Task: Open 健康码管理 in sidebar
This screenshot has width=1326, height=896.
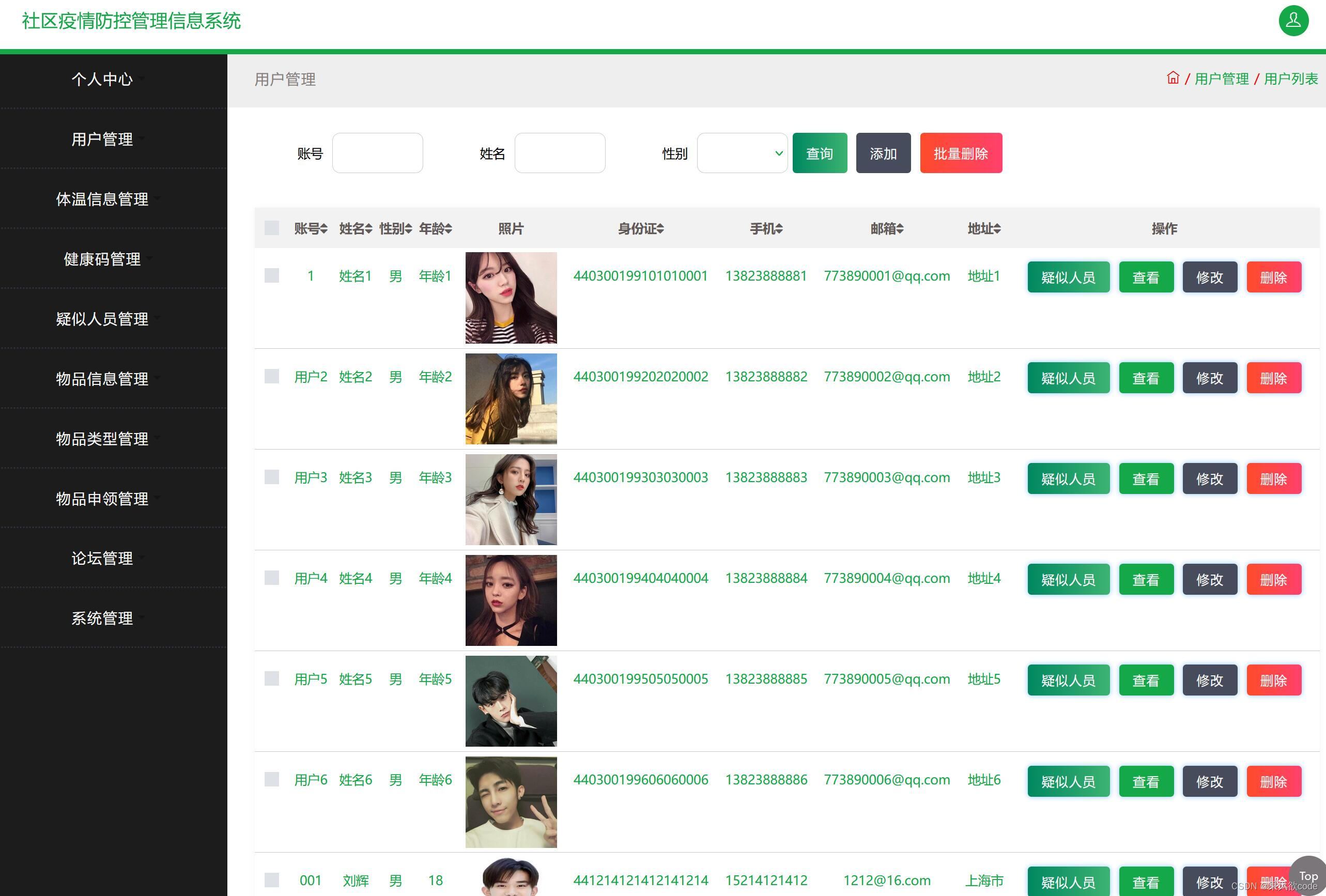Action: point(103,259)
